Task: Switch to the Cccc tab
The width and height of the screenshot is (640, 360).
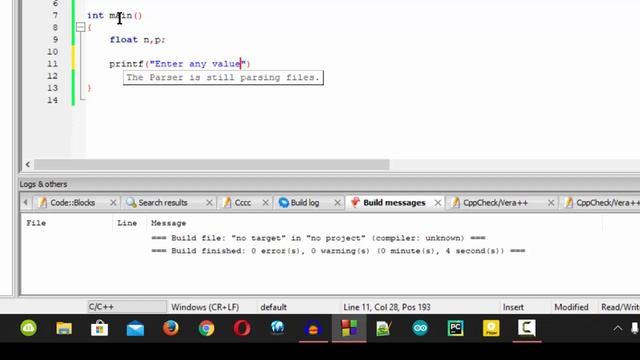Action: [x=242, y=203]
